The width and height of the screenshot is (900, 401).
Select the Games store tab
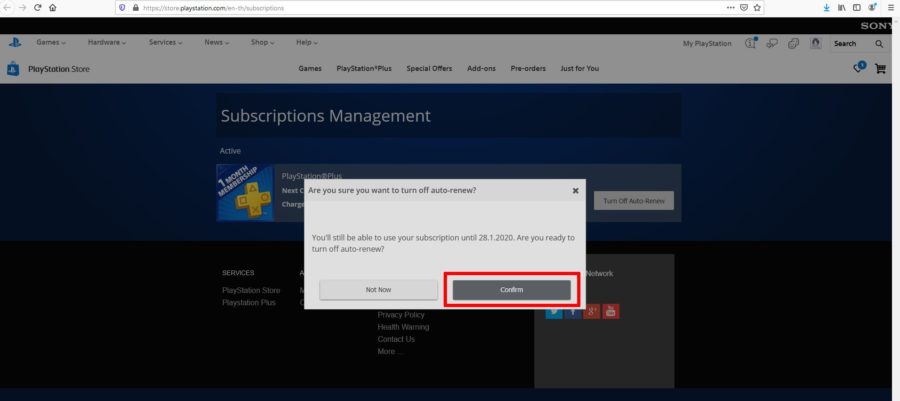pyautogui.click(x=310, y=68)
